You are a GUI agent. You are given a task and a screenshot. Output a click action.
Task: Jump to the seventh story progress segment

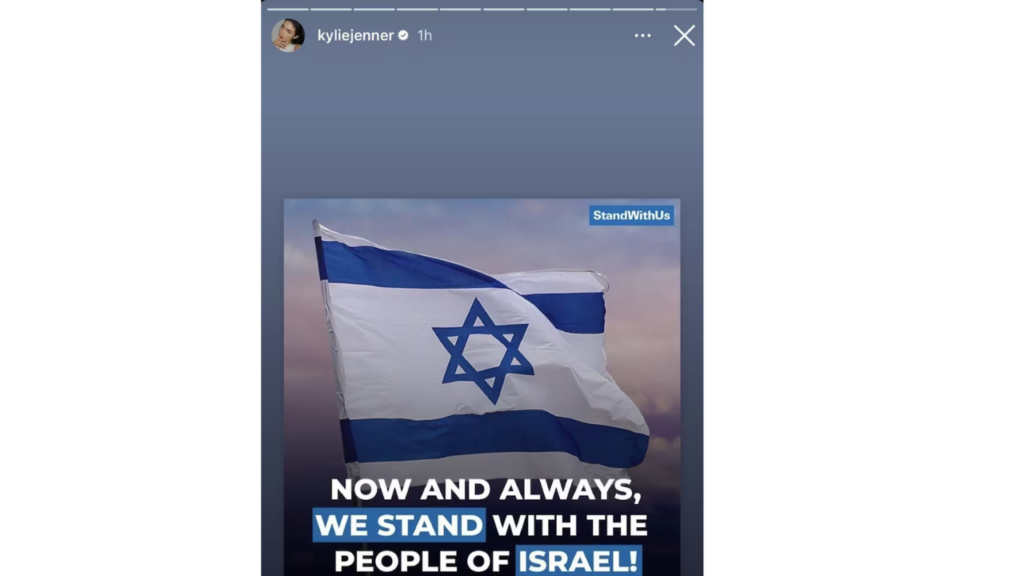547,9
